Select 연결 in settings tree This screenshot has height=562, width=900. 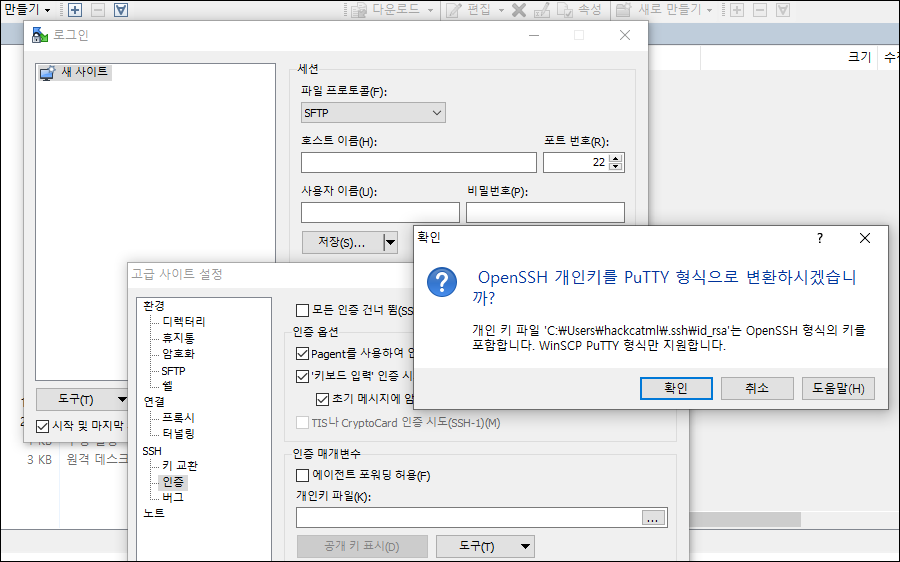[x=154, y=401]
